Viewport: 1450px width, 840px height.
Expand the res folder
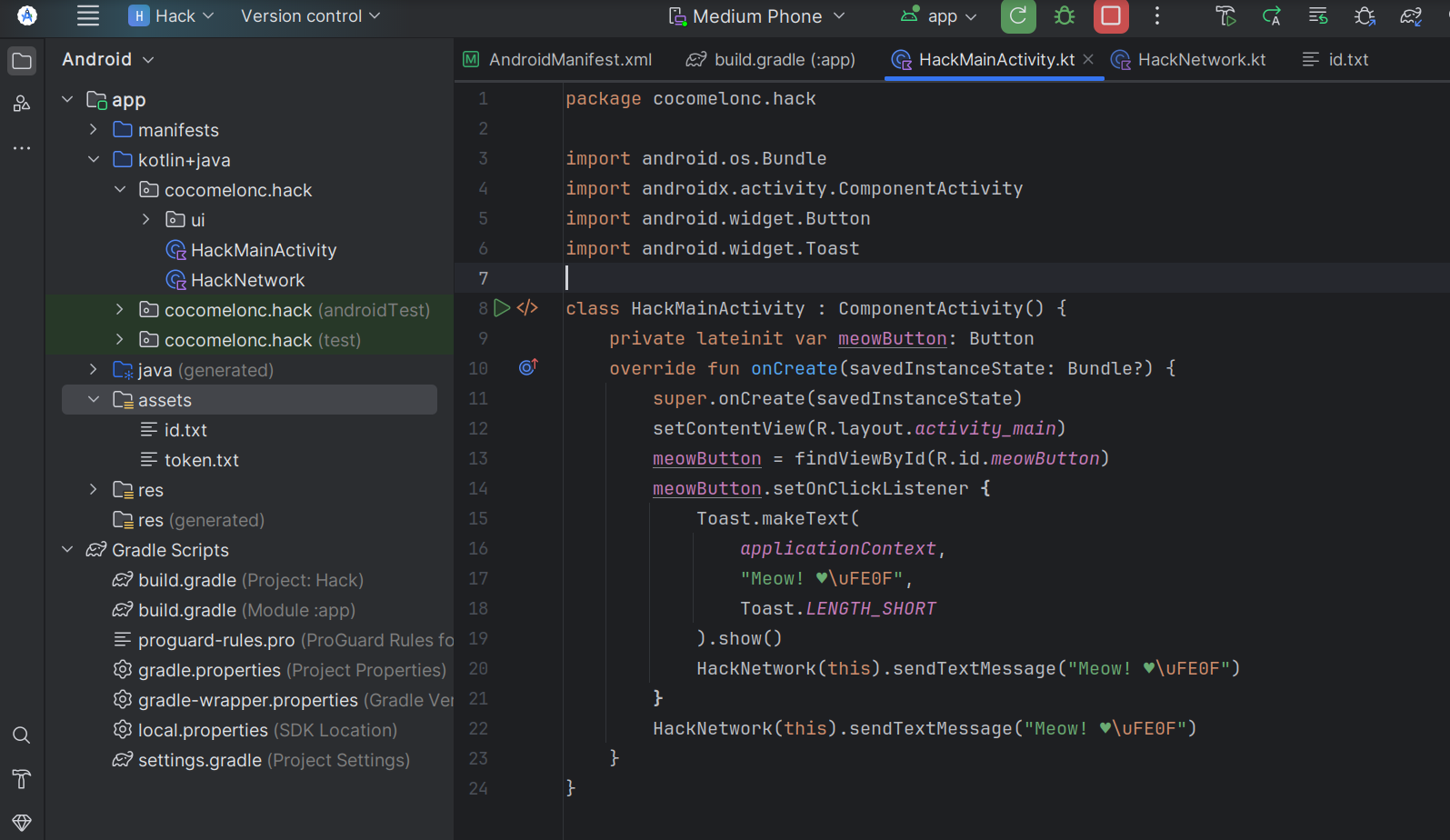pyautogui.click(x=94, y=489)
